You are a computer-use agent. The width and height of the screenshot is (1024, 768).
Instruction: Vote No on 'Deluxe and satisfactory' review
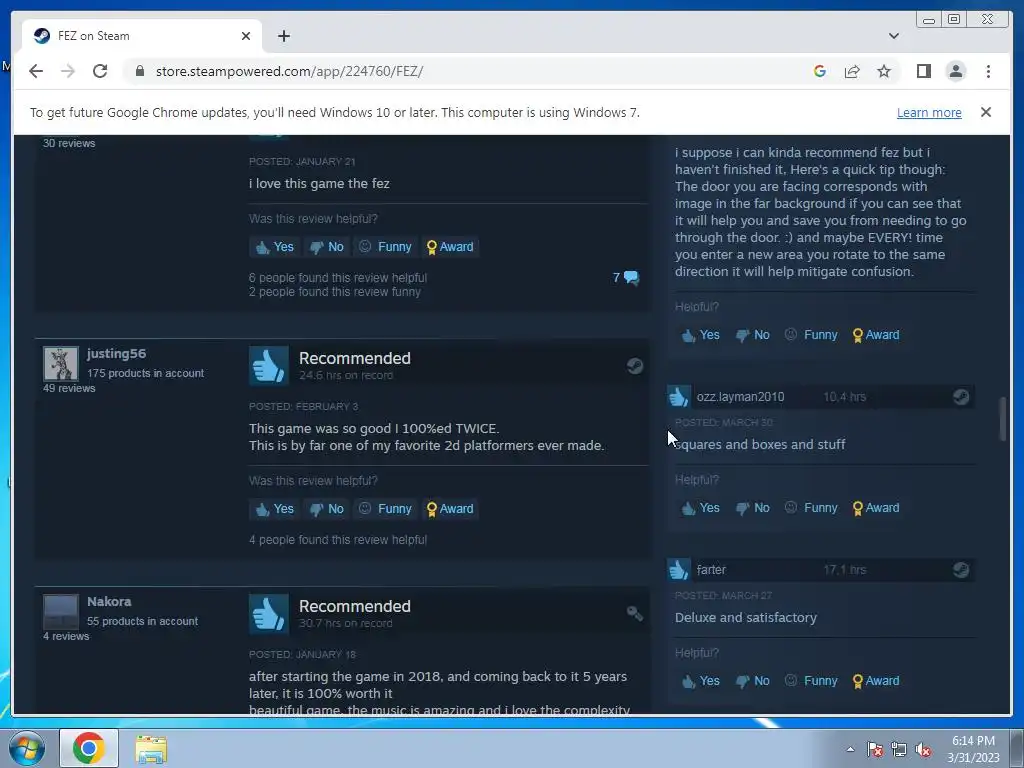pyautogui.click(x=753, y=681)
